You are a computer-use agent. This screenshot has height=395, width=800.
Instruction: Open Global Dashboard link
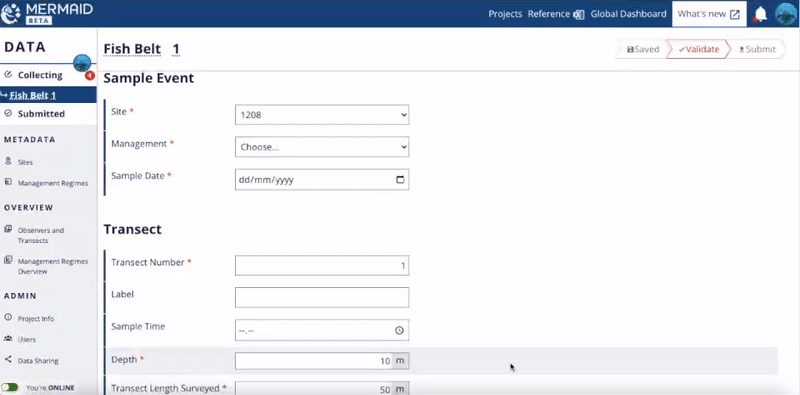(x=628, y=14)
